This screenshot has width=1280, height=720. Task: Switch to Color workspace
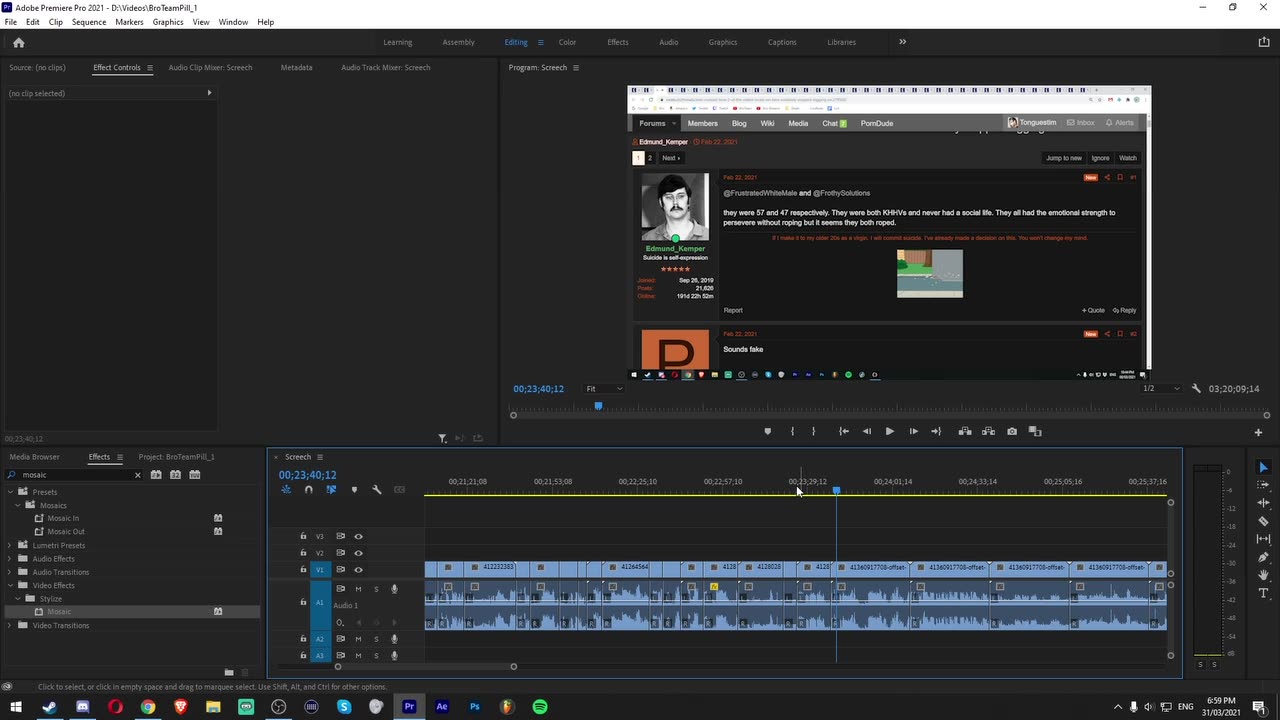pos(567,42)
